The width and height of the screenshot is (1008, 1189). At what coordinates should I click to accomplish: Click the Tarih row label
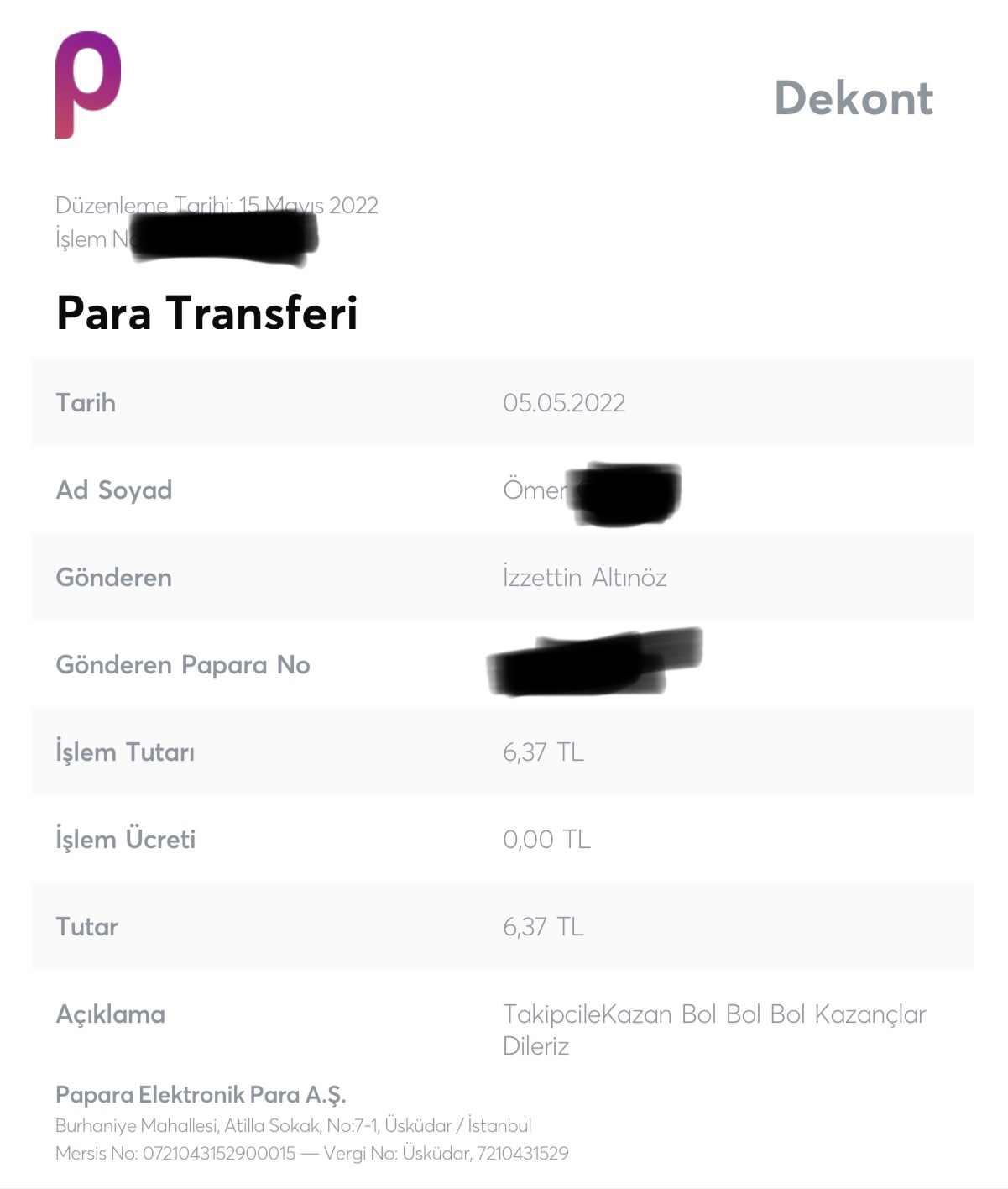pyautogui.click(x=86, y=403)
